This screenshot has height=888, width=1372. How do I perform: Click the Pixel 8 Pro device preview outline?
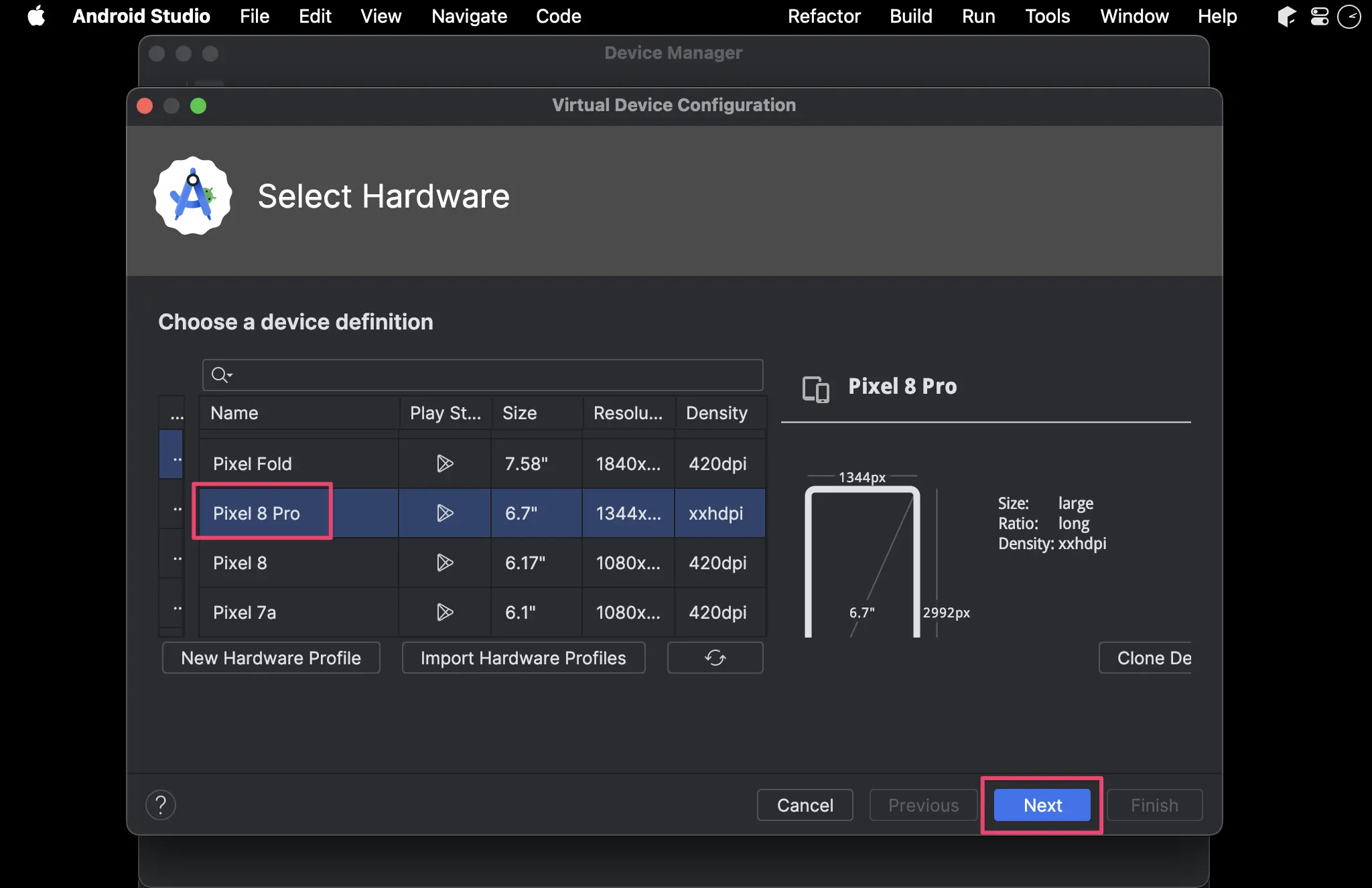(862, 561)
